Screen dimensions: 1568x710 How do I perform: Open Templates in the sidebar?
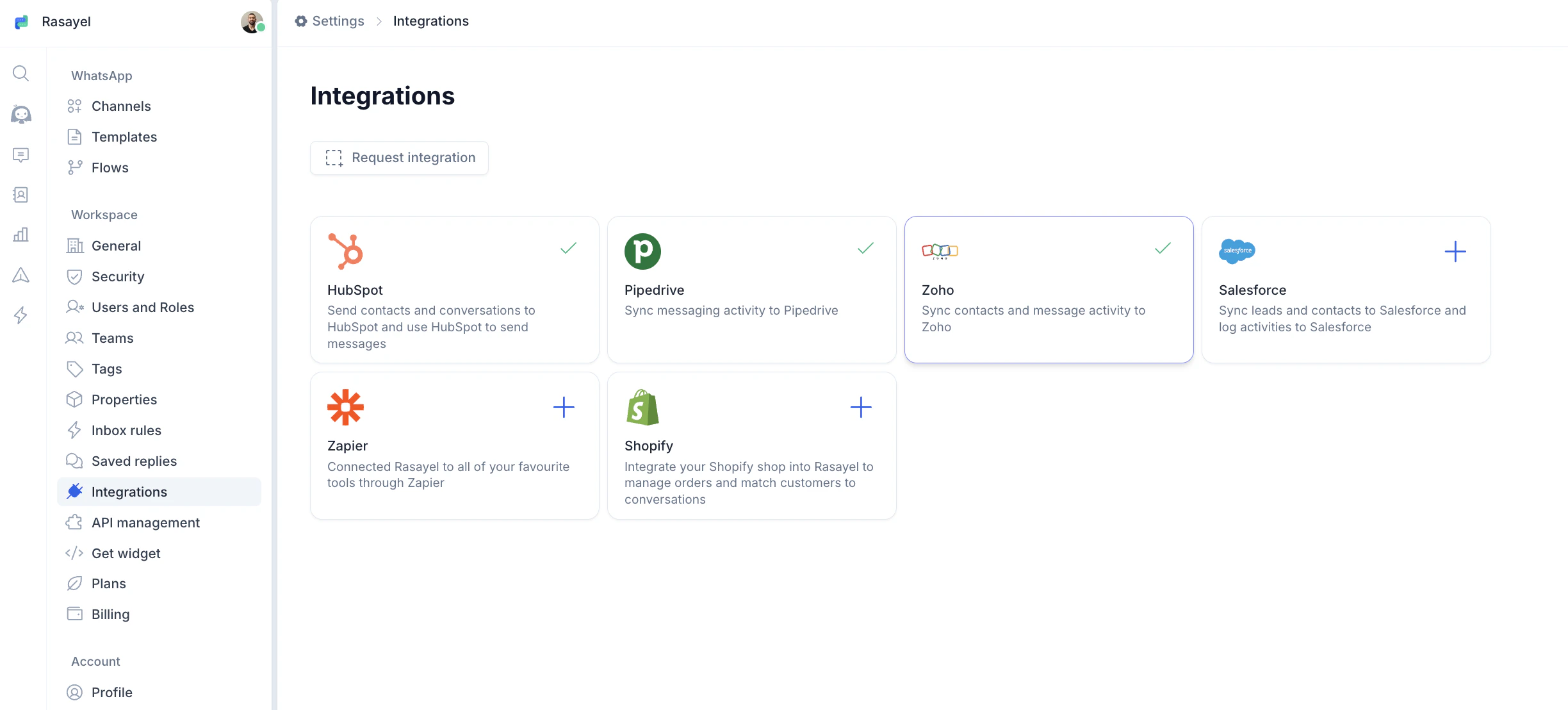pyautogui.click(x=159, y=137)
